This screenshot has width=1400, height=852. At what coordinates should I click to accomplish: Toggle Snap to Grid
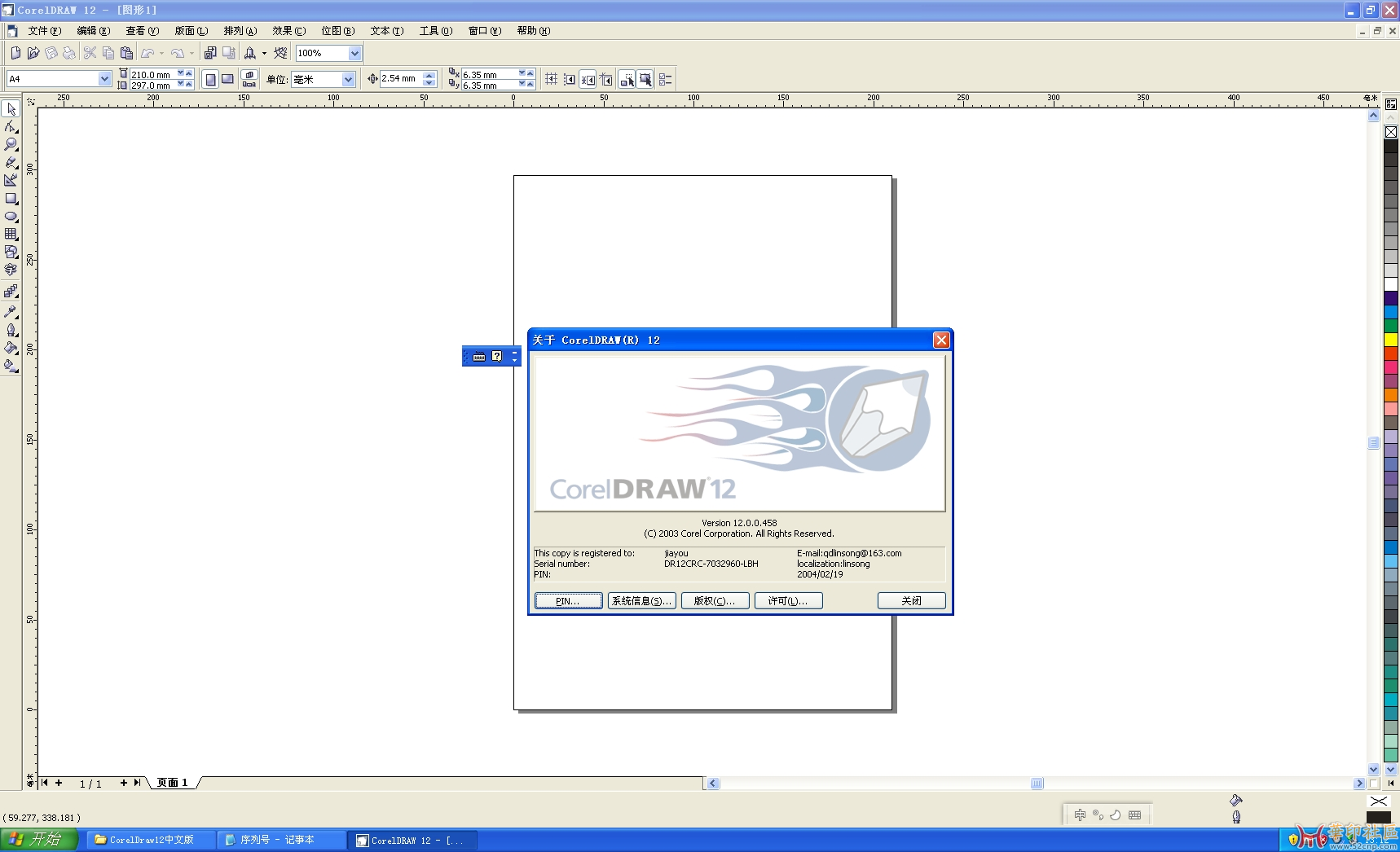tap(552, 79)
